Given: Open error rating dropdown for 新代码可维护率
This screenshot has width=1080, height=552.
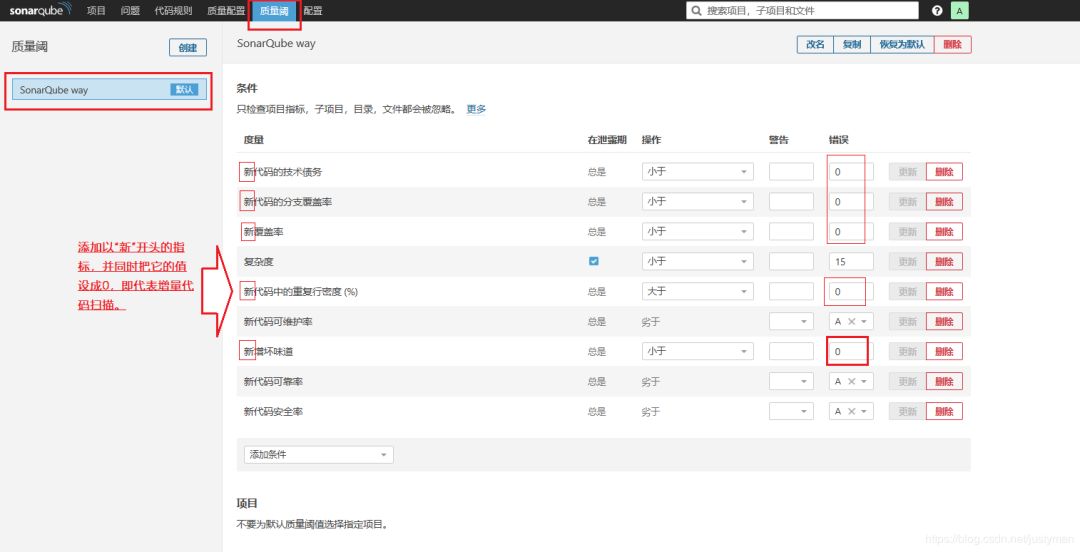Looking at the screenshot, I should point(864,322).
